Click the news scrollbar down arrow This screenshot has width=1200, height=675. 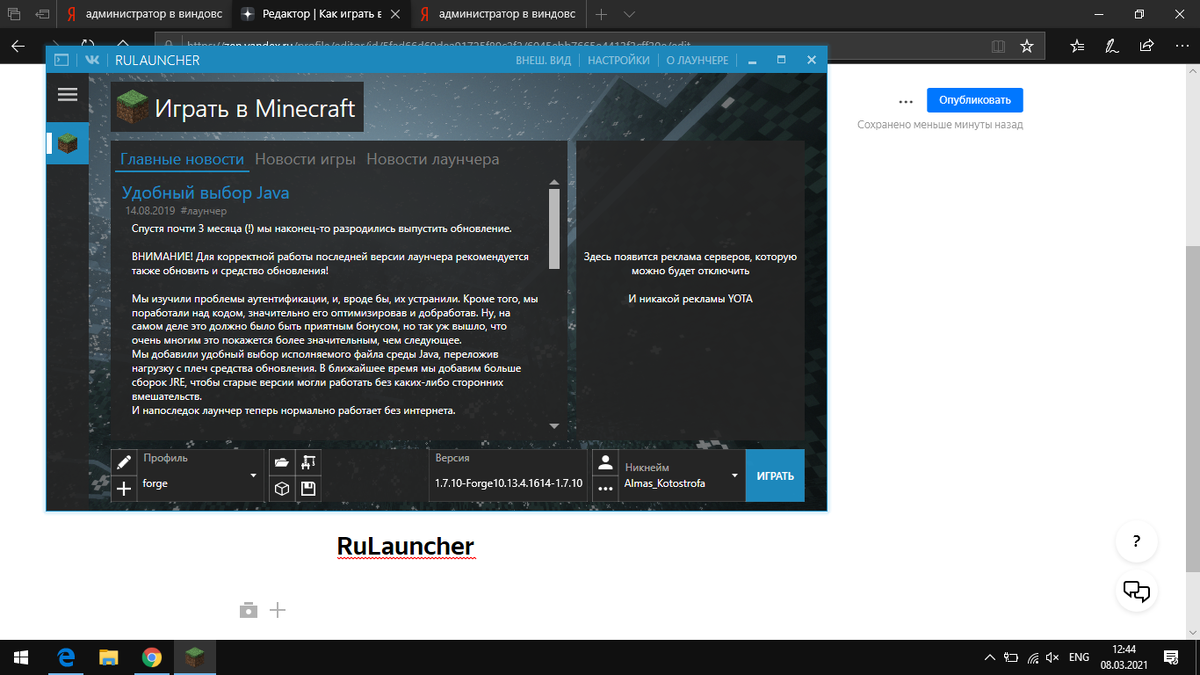554,425
